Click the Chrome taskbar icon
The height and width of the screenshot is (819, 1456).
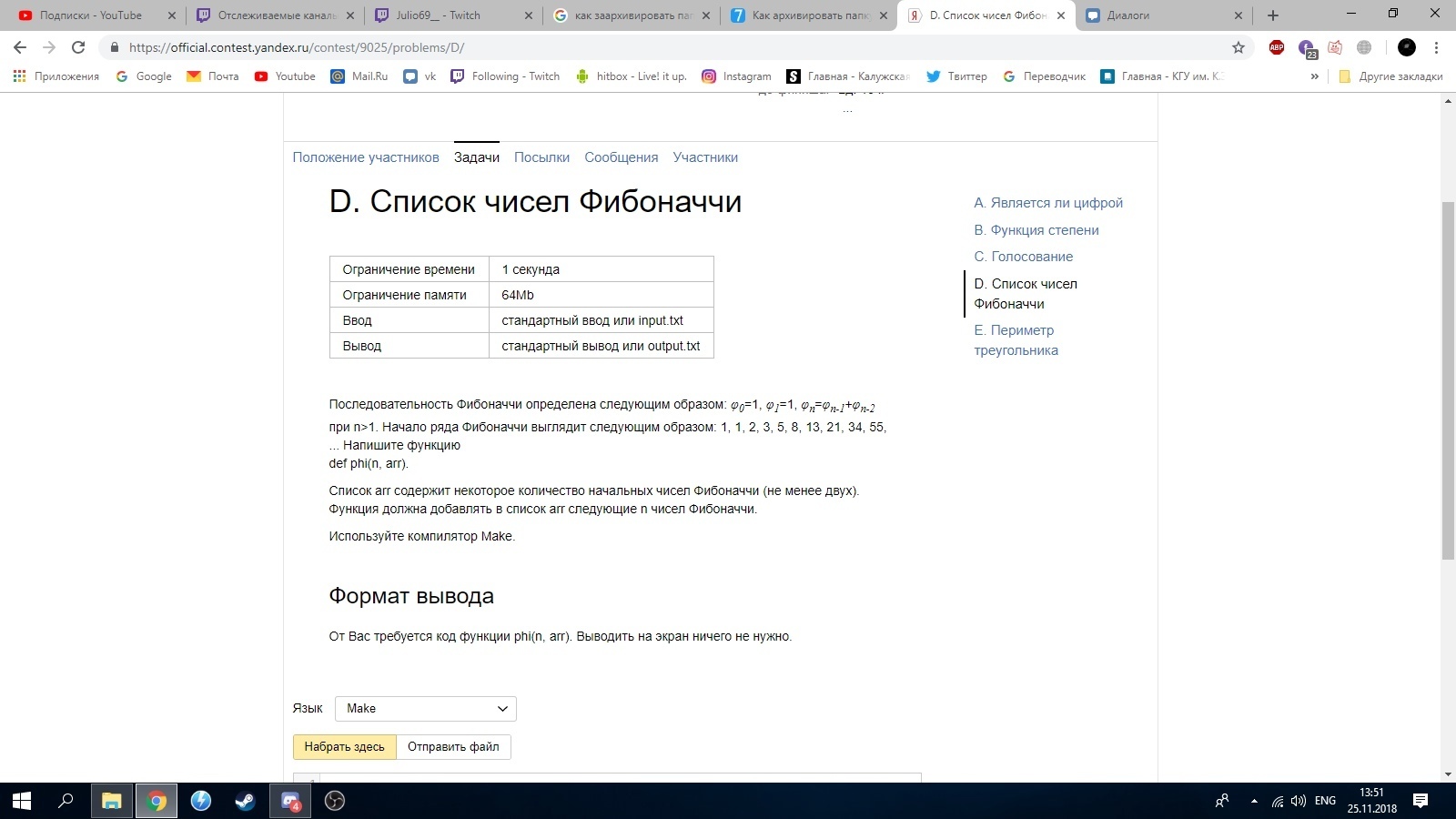pyautogui.click(x=157, y=801)
